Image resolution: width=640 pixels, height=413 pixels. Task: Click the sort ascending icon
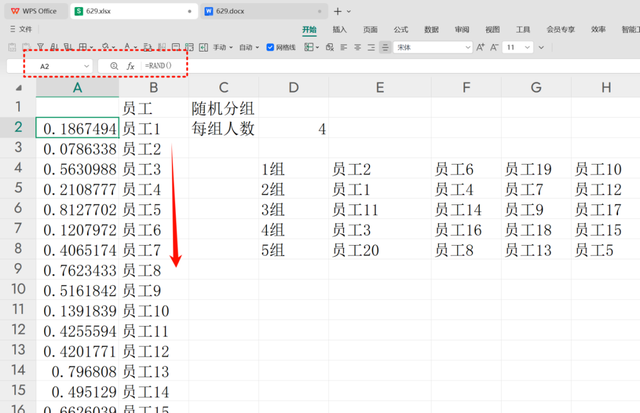(54, 47)
